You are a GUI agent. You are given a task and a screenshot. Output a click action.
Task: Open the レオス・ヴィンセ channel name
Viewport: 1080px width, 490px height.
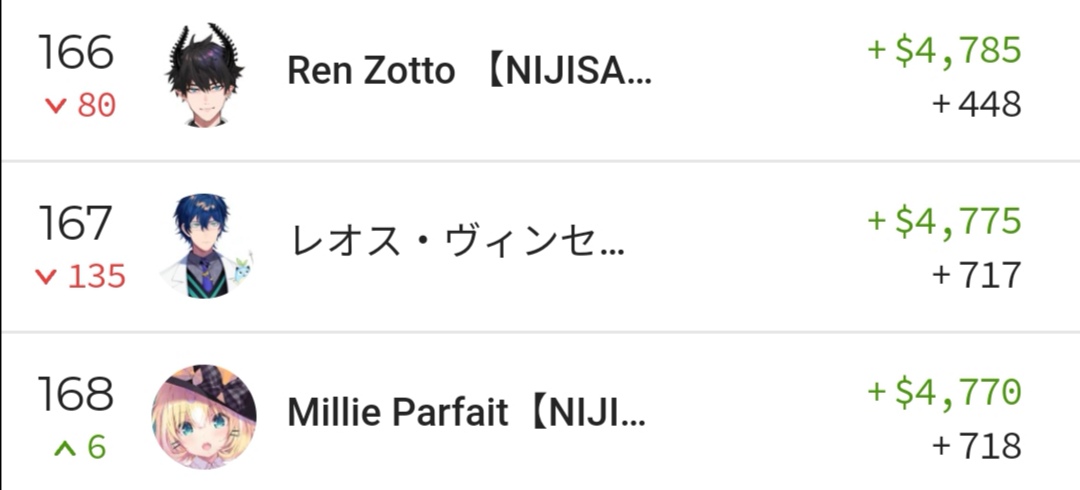coord(456,242)
